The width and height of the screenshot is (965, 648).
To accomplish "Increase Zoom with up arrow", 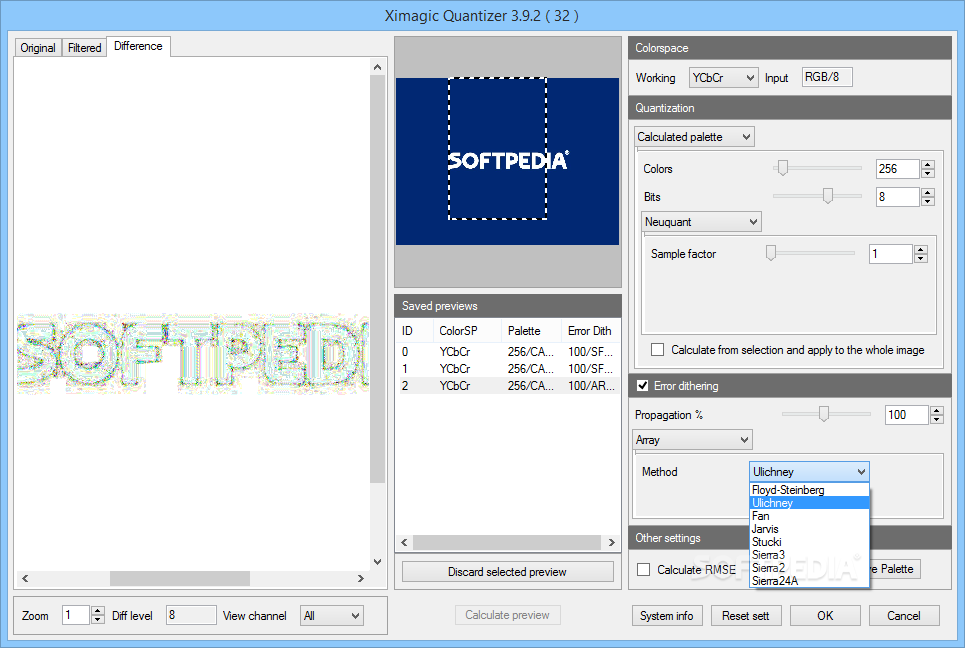I will (x=98, y=610).
